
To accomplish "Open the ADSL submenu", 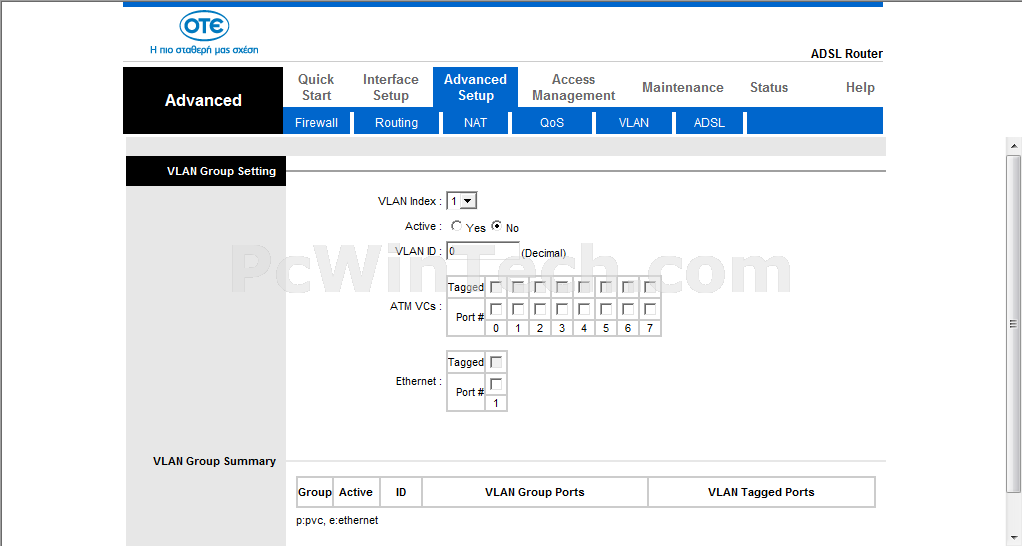I will coord(709,122).
